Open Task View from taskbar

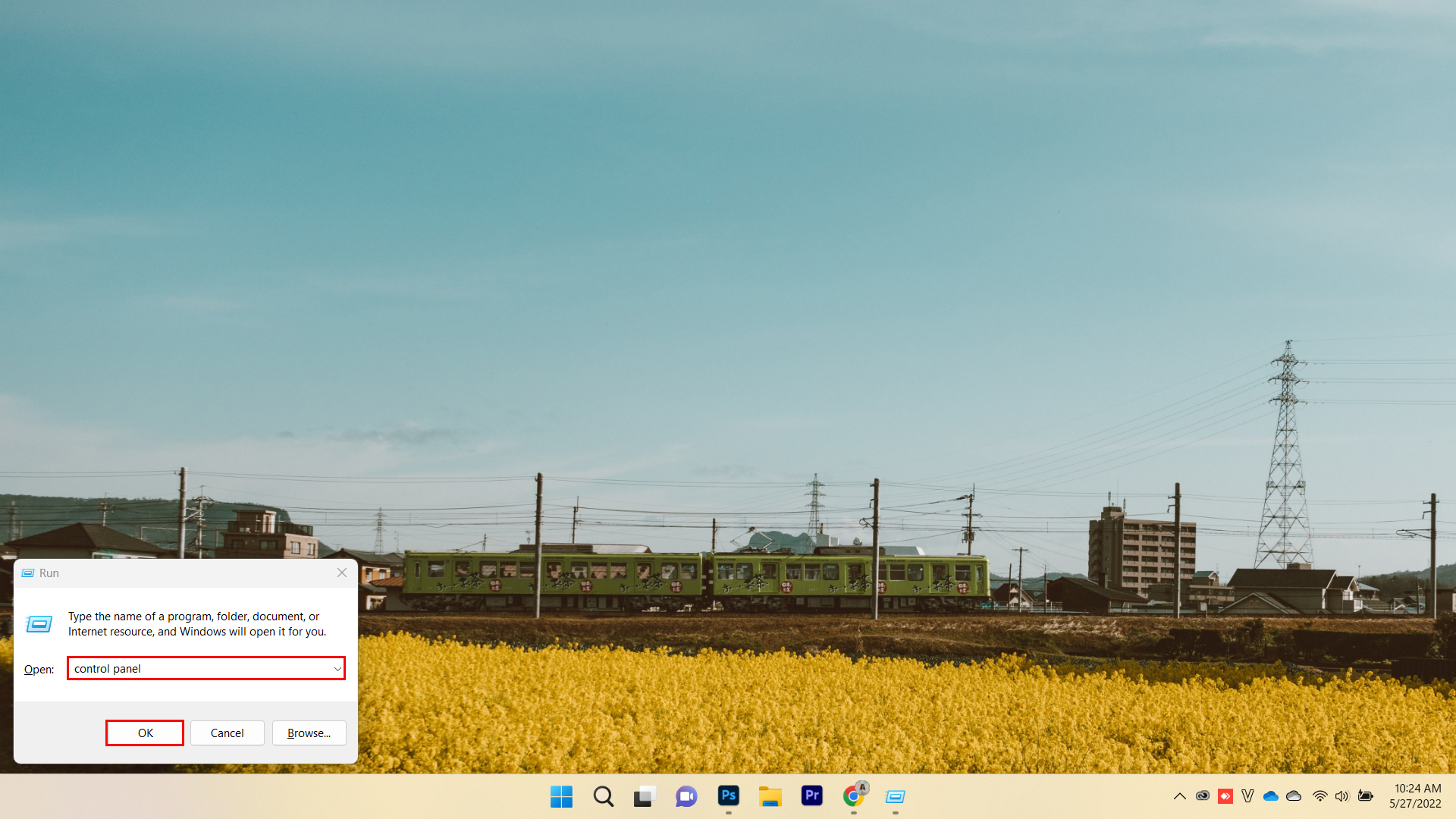(x=645, y=796)
